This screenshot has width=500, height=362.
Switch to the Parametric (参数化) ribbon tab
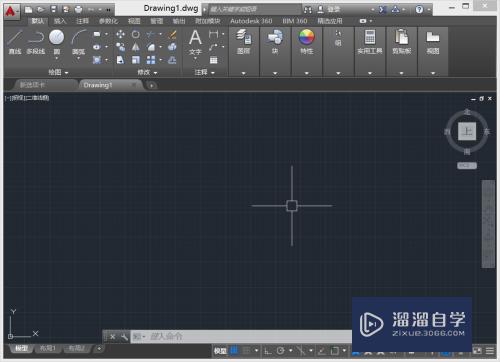point(108,21)
